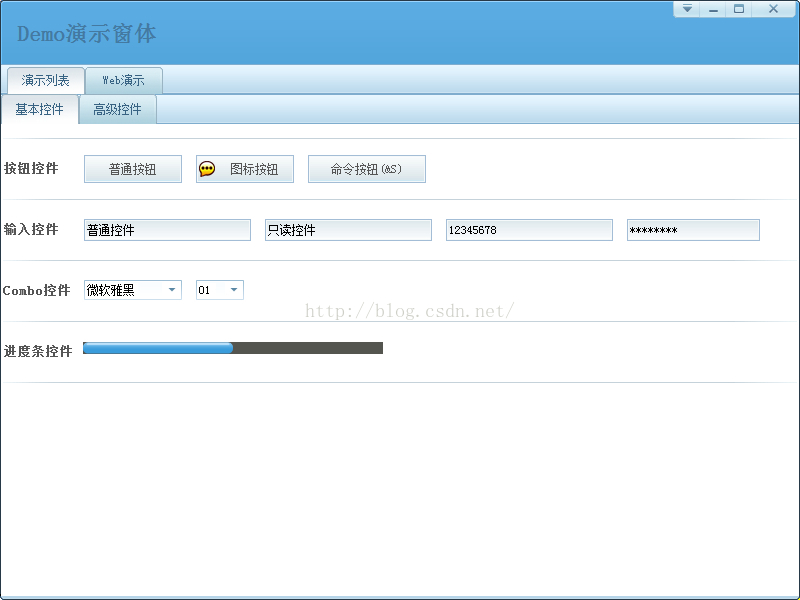Click the password field with asterisks
Image resolution: width=800 pixels, height=600 pixels.
[693, 230]
